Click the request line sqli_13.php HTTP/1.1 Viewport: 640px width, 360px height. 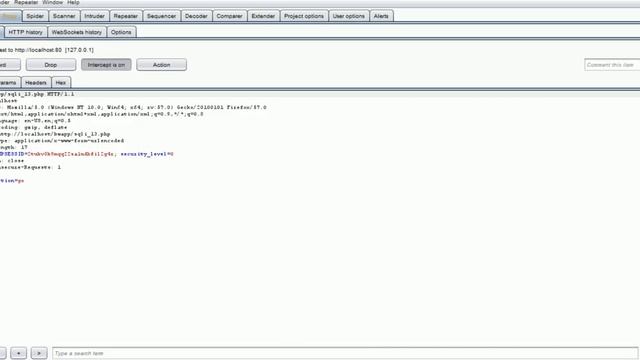(x=37, y=94)
